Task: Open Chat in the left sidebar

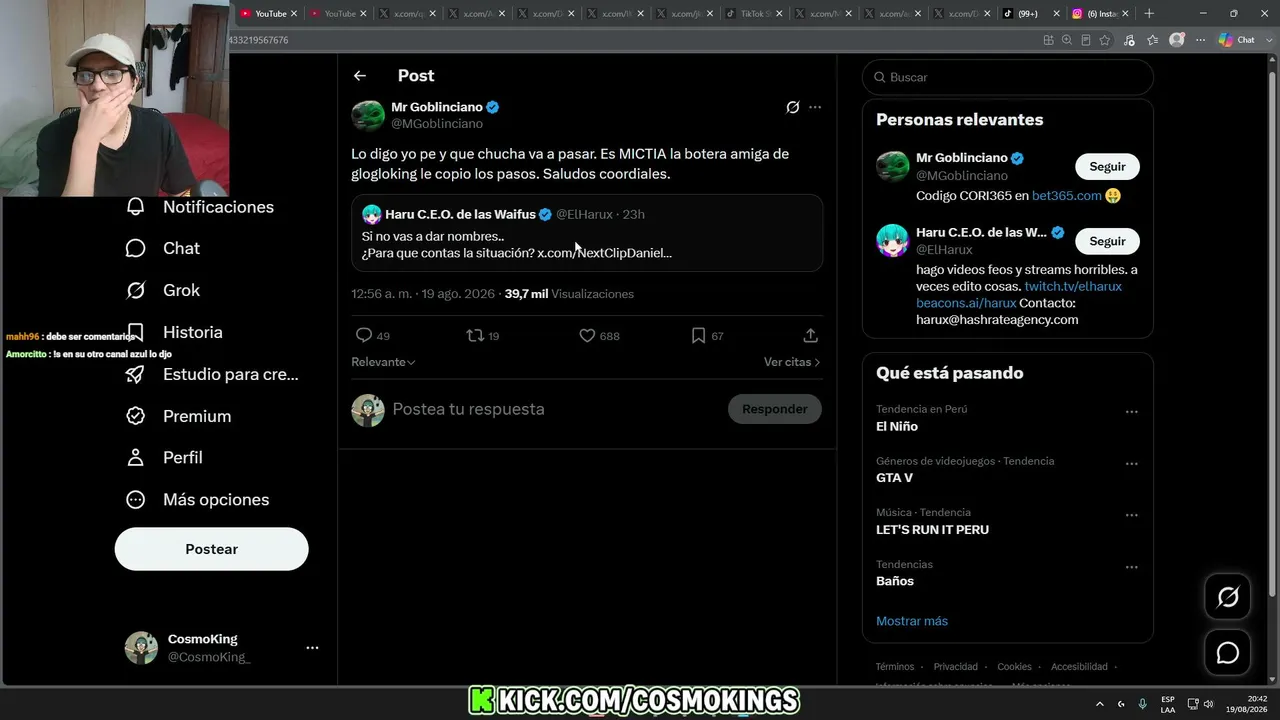Action: click(163, 248)
